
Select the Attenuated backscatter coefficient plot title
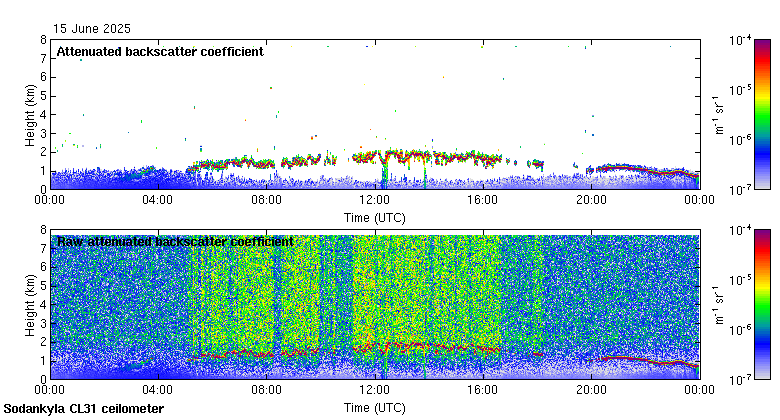click(160, 52)
